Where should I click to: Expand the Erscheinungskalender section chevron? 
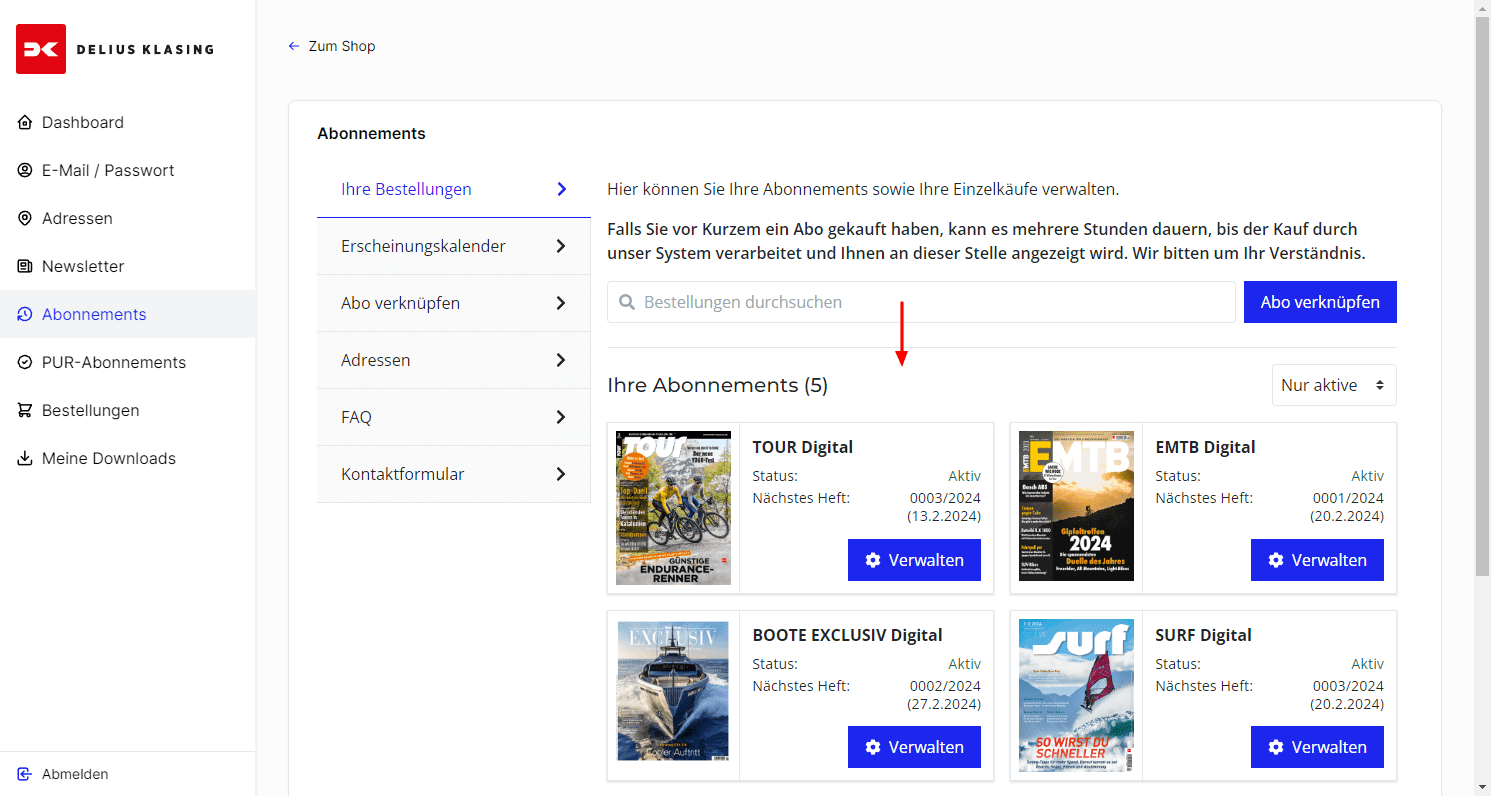[x=561, y=246]
